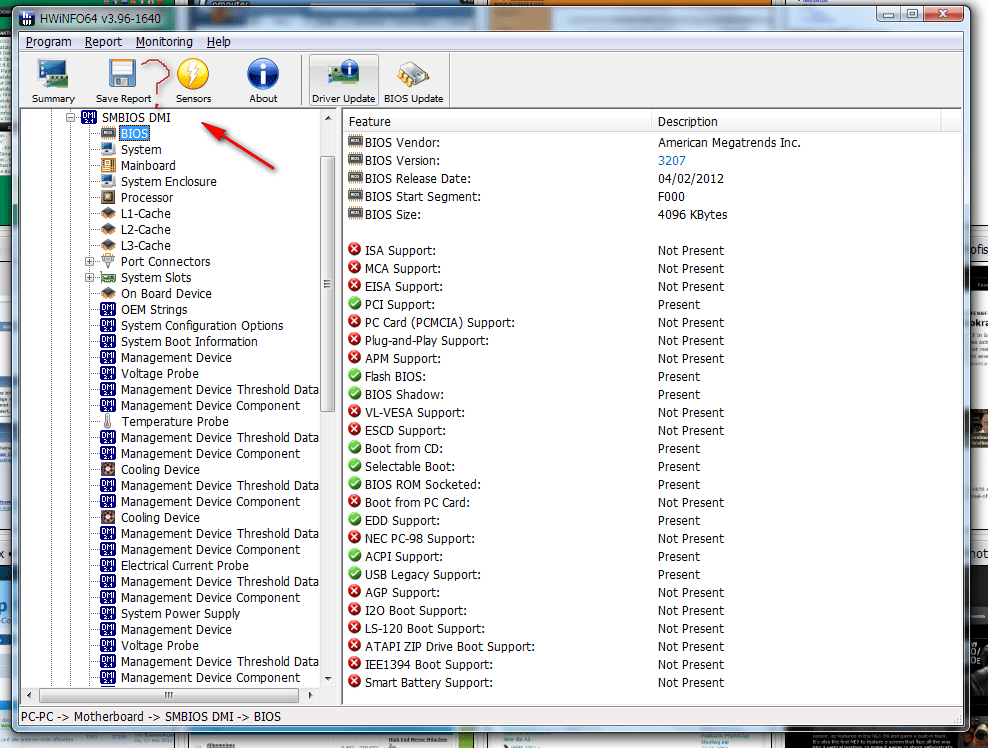Click the SMBIOS DMI node icon
The width and height of the screenshot is (988, 748).
tap(89, 117)
